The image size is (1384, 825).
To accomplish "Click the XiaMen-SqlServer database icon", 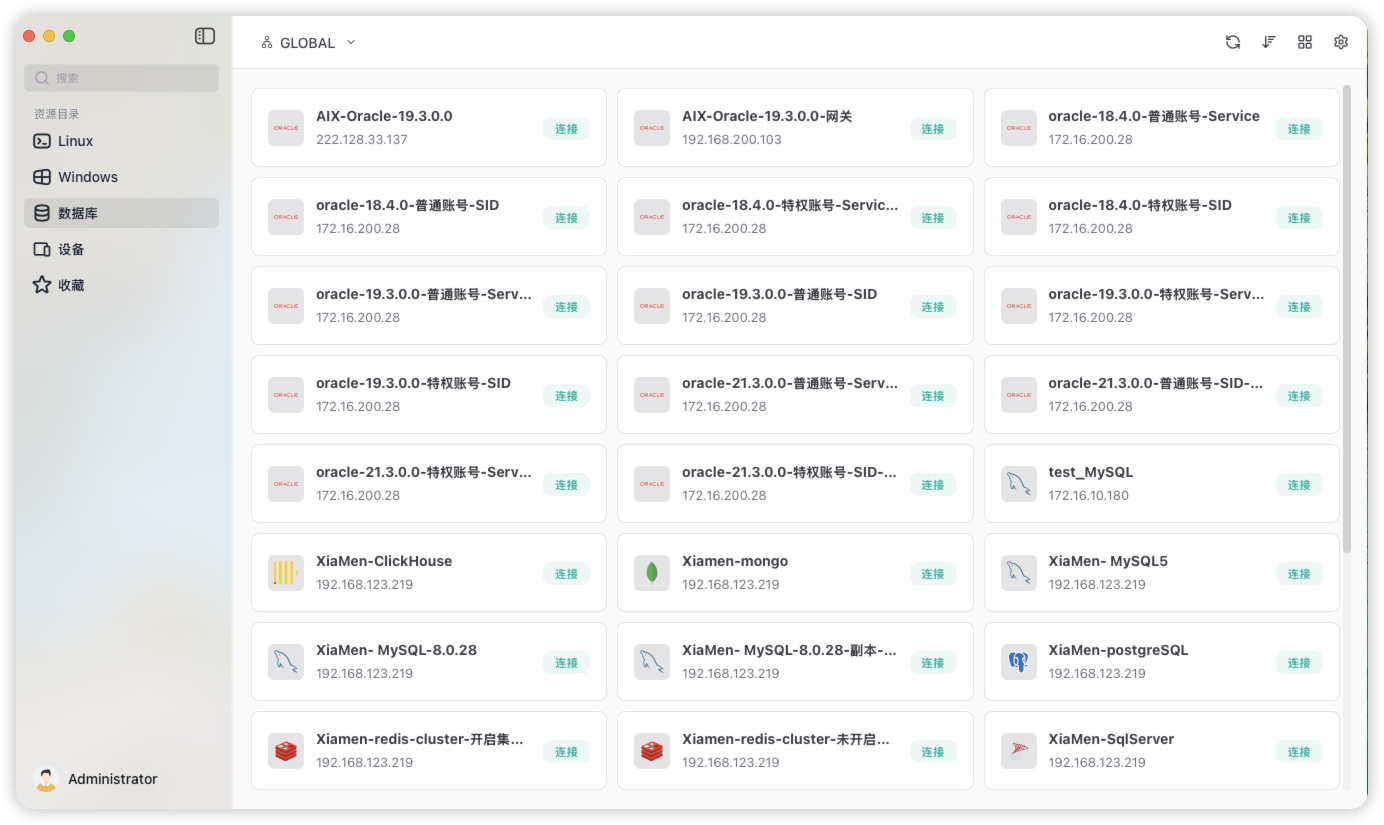I will [x=1018, y=750].
